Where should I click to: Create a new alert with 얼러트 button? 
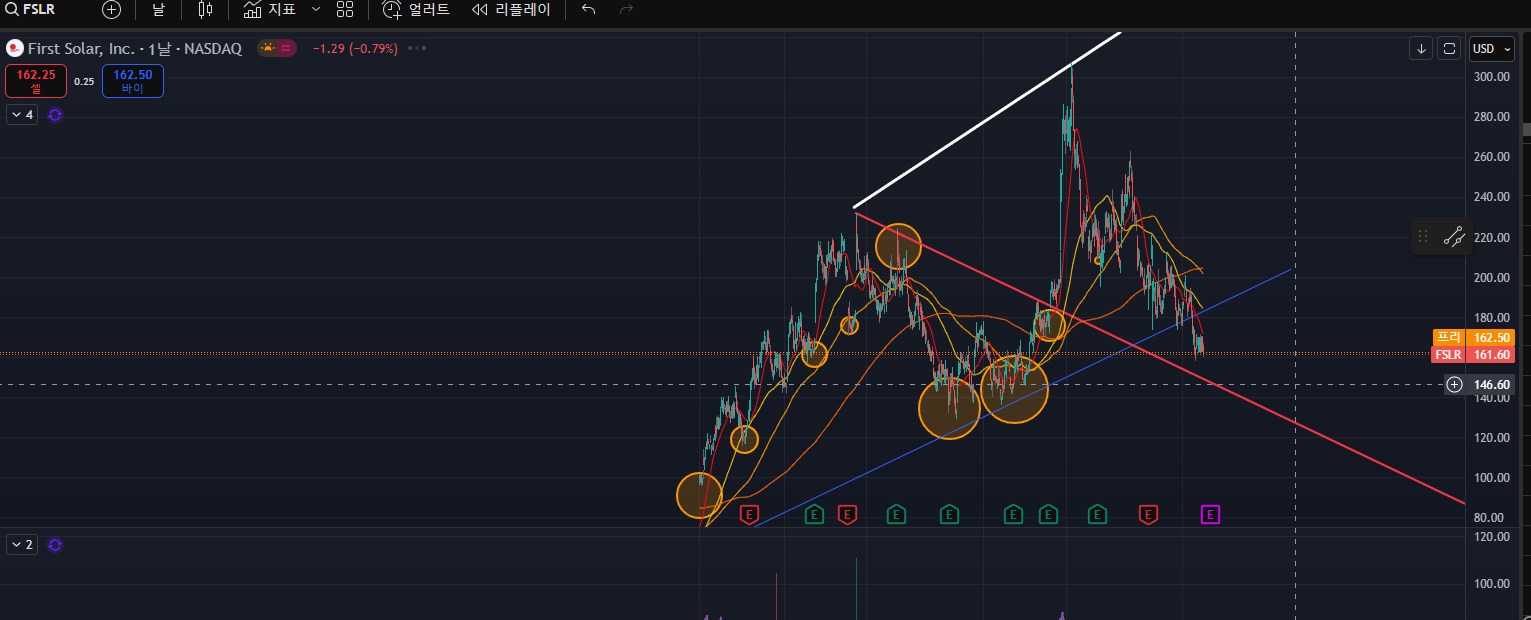point(417,10)
